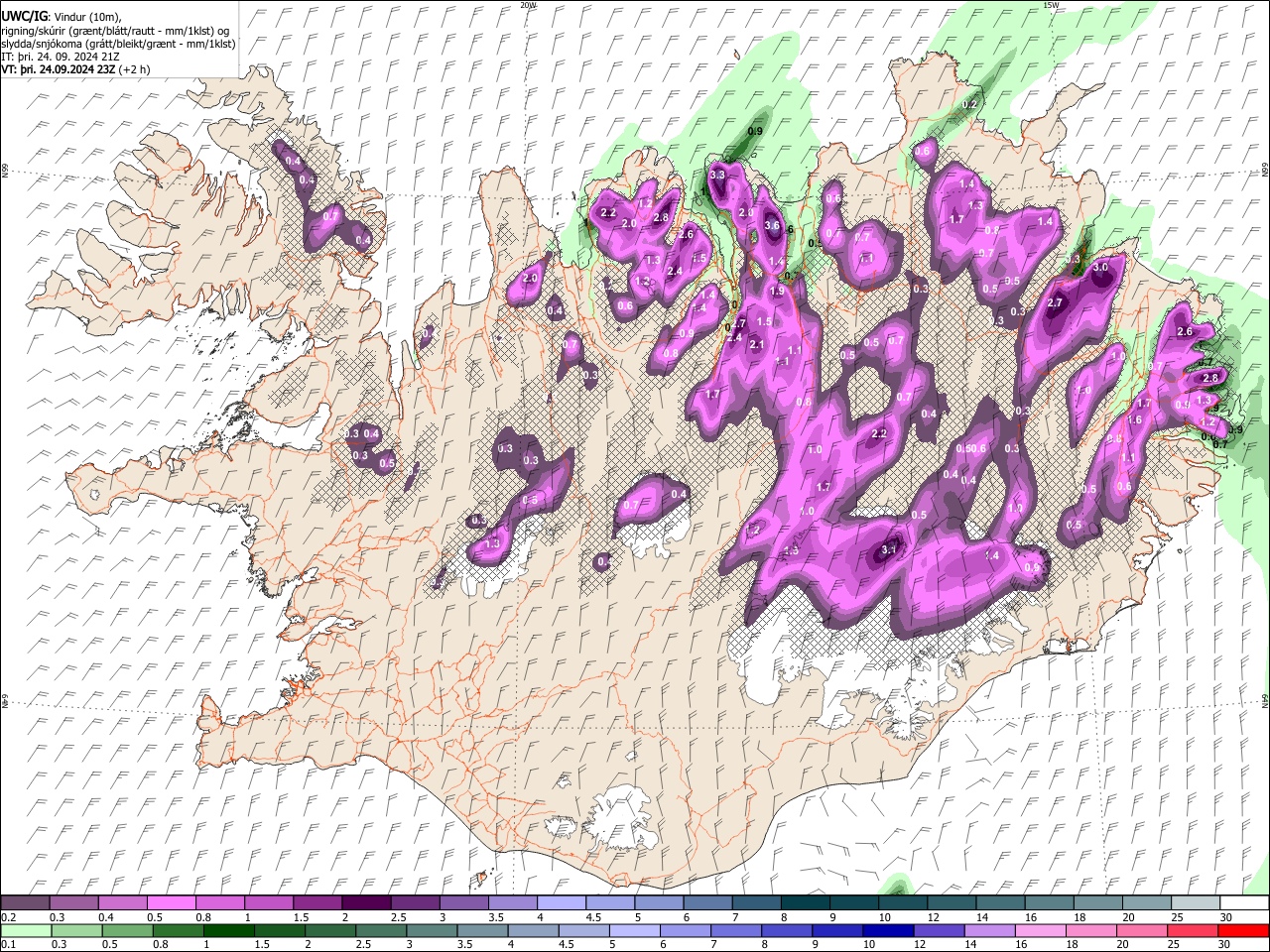1270x952 pixels.
Task: Click the '3.1' snowfall value on the map
Action: 890,549
